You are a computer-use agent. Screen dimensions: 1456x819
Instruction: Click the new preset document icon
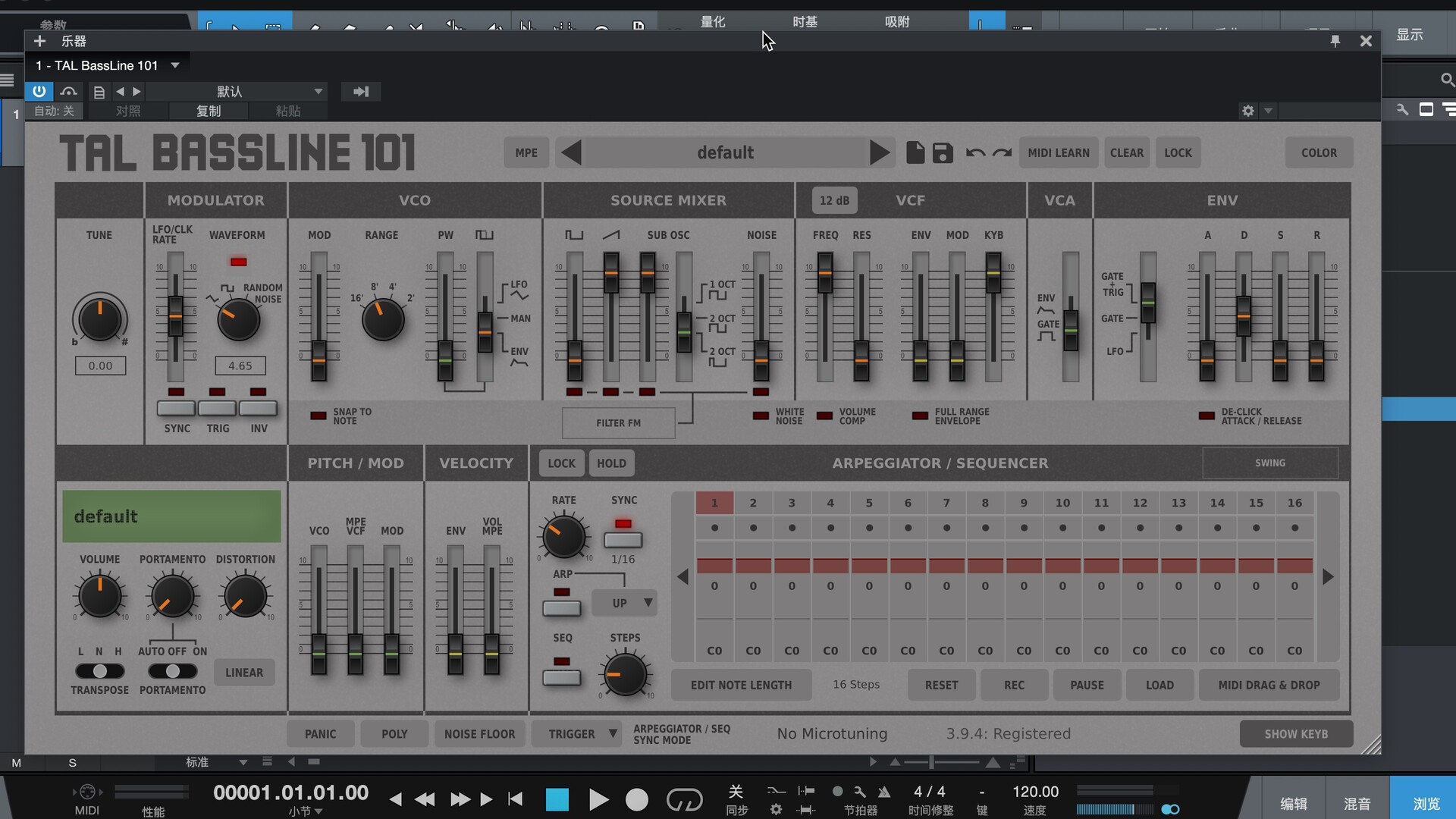click(x=915, y=152)
